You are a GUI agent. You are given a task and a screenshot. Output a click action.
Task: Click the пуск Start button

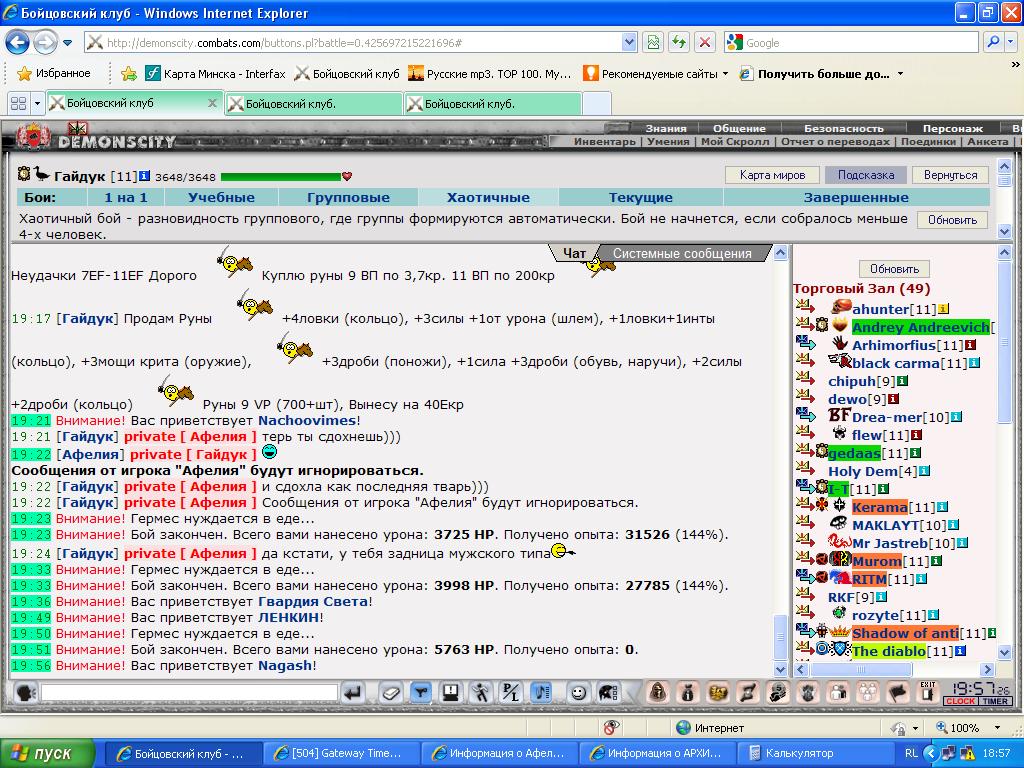[47, 753]
